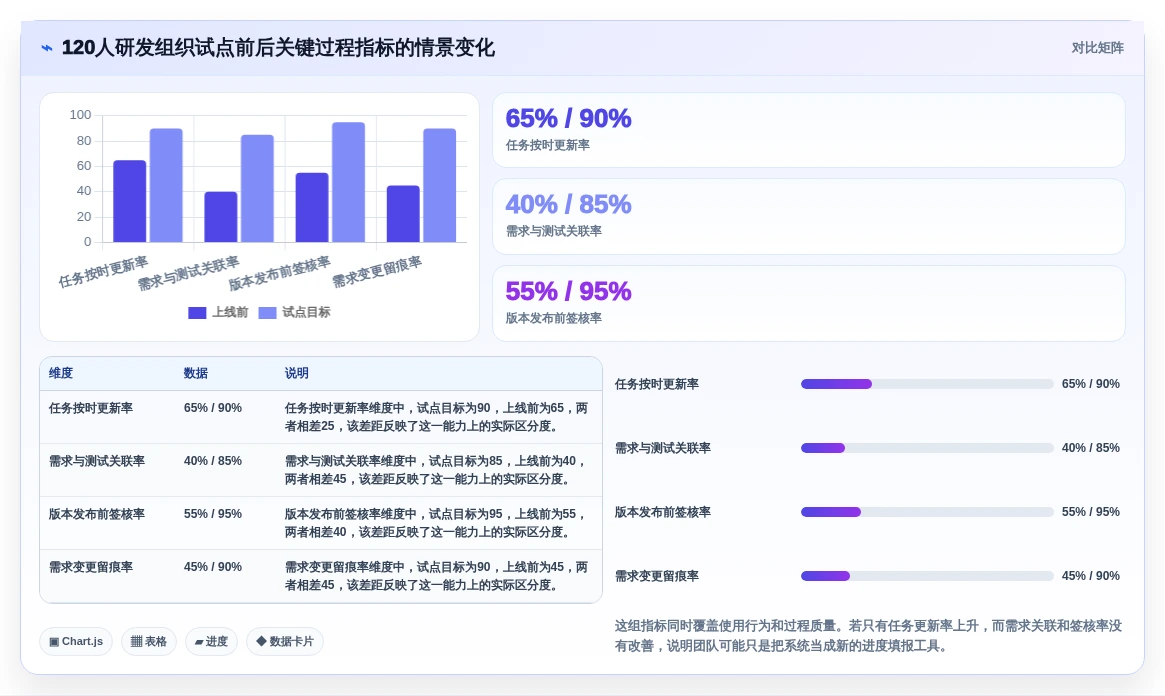Click the 任务按时更新率 caption in data card
The width and height of the screenshot is (1165, 696).
pos(548,146)
